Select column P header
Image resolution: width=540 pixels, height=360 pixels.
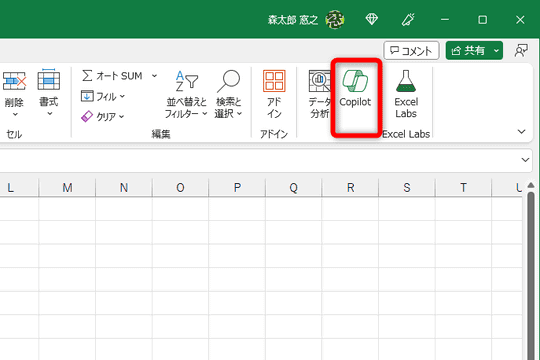237,188
